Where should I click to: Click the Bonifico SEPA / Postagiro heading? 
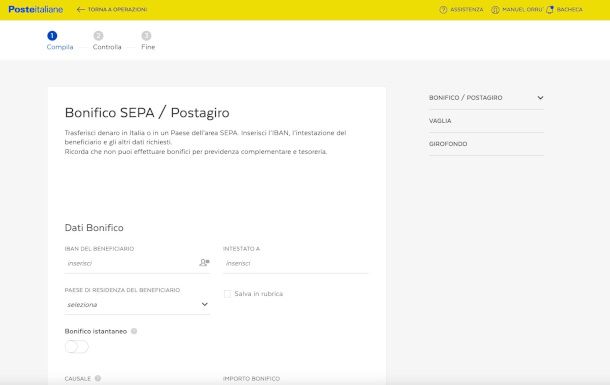[147, 113]
